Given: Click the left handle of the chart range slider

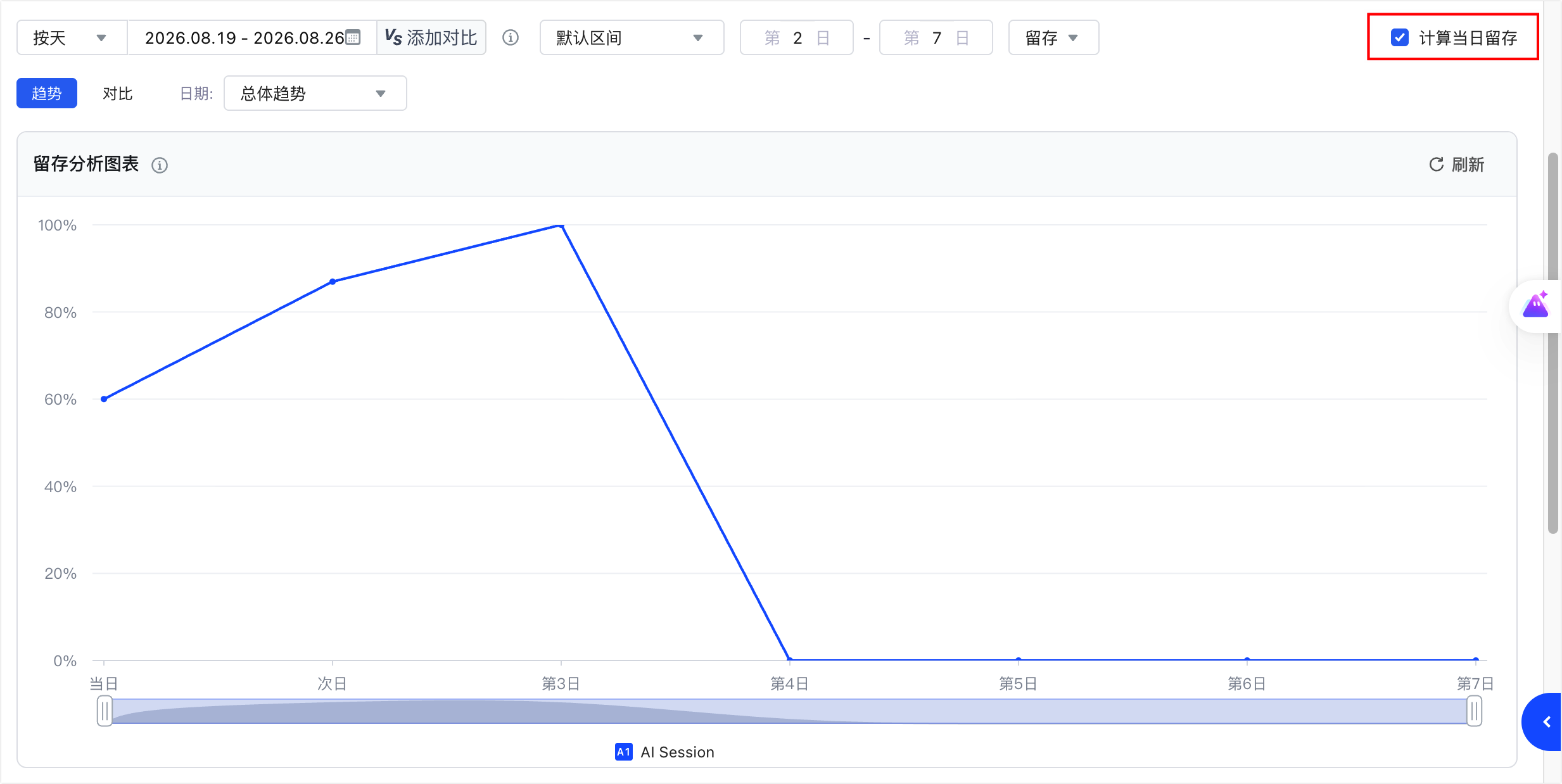Looking at the screenshot, I should click(x=105, y=711).
